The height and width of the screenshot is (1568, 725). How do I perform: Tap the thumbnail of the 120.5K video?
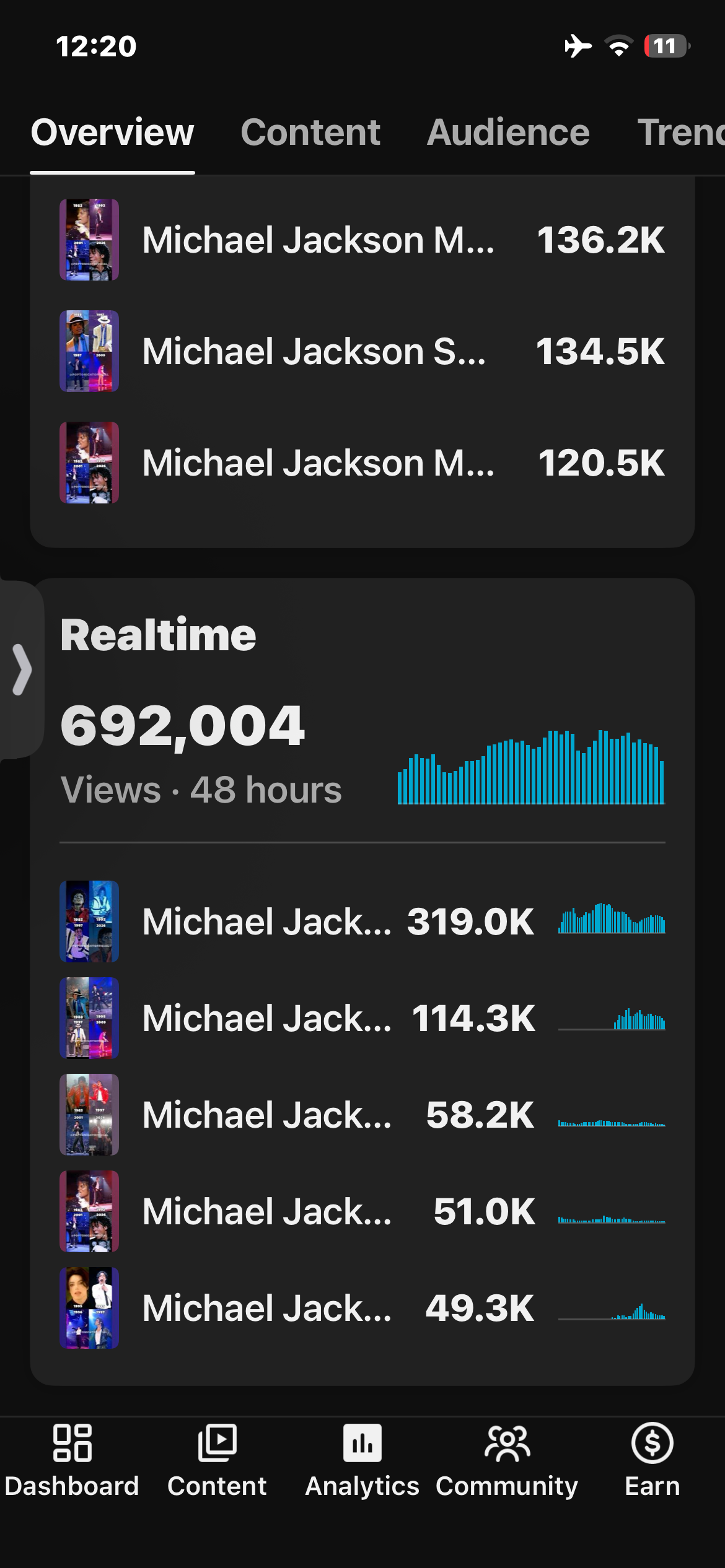point(89,463)
